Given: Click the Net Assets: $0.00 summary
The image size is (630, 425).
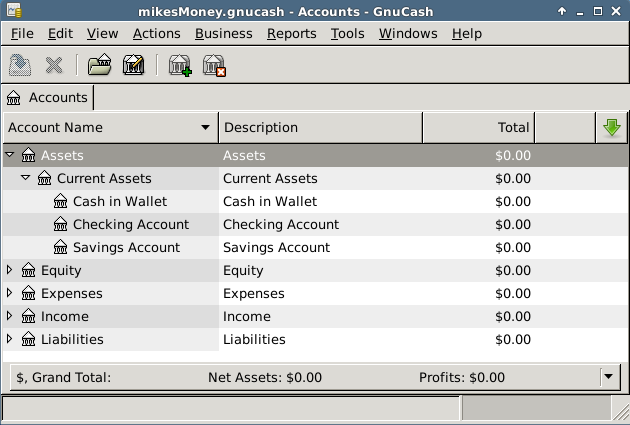Looking at the screenshot, I should click(x=265, y=378).
